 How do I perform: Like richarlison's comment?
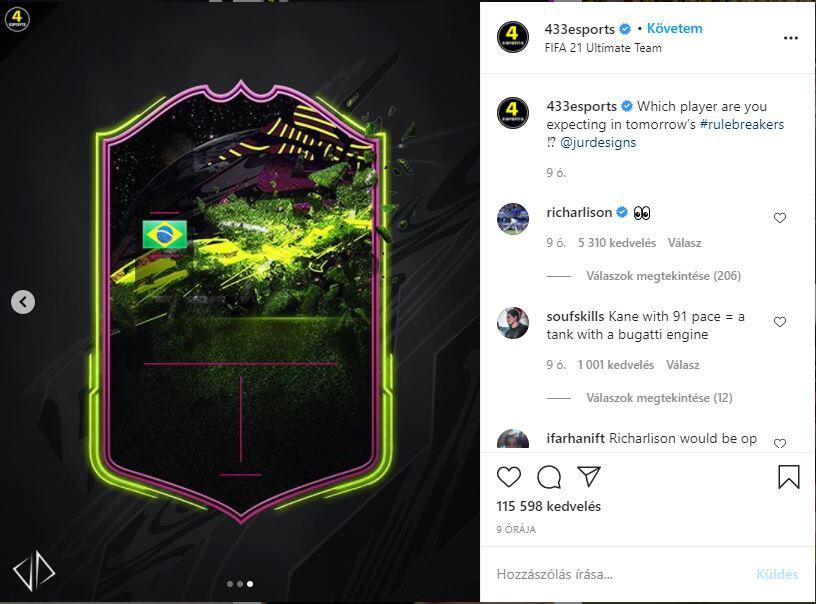[x=780, y=218]
